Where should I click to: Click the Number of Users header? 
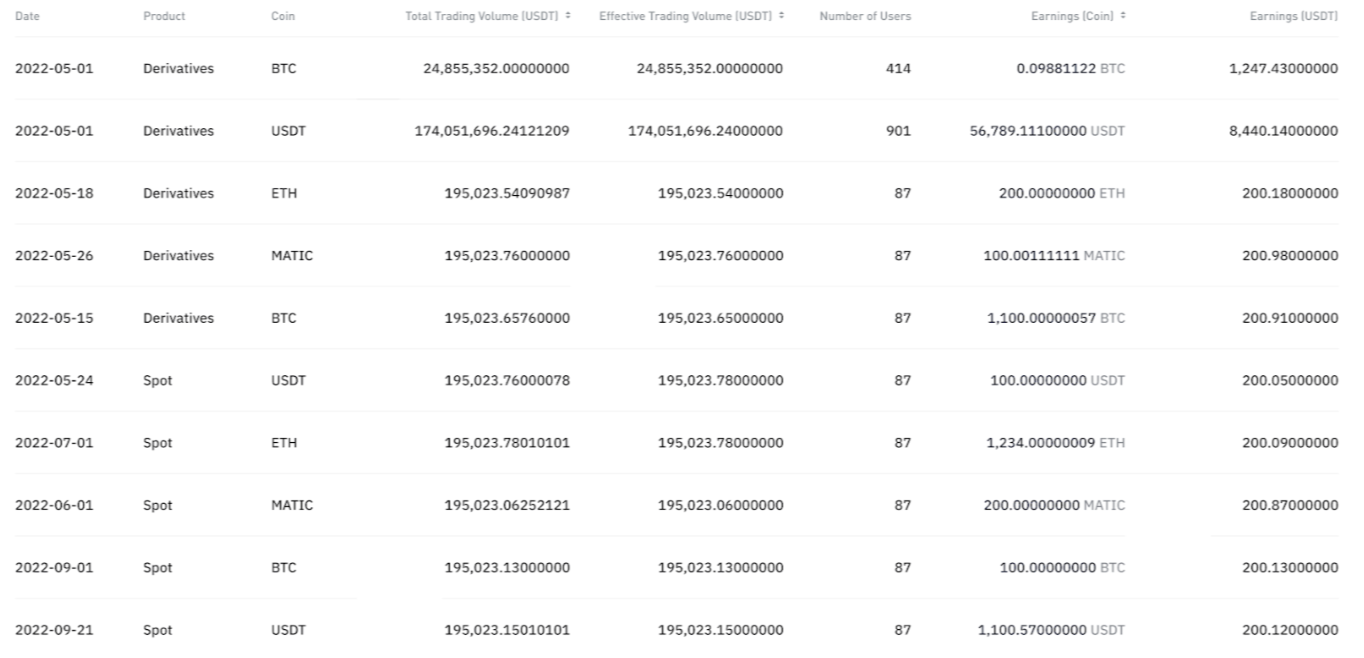[x=865, y=17]
